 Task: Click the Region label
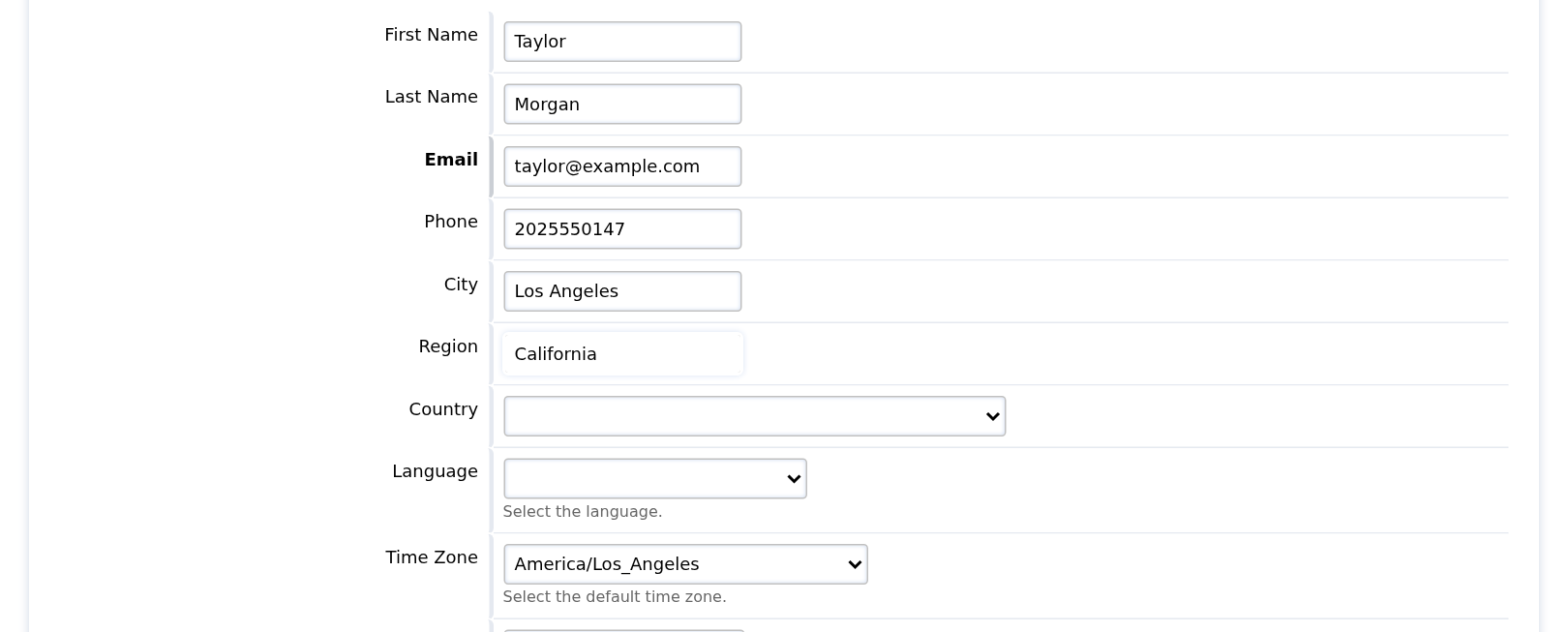tap(448, 346)
